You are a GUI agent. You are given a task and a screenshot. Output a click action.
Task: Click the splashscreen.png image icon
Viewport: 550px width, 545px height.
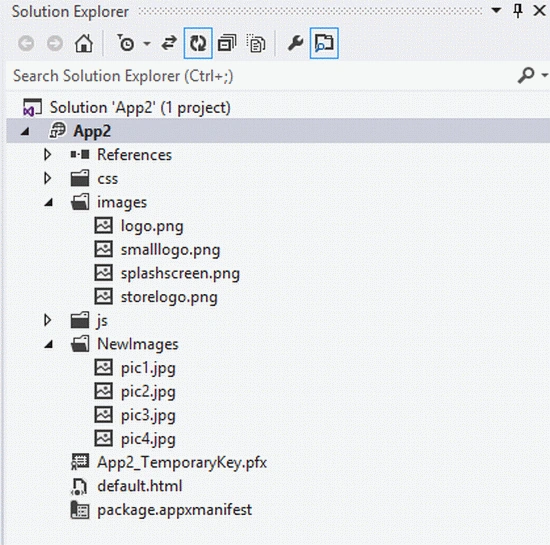pyautogui.click(x=104, y=273)
